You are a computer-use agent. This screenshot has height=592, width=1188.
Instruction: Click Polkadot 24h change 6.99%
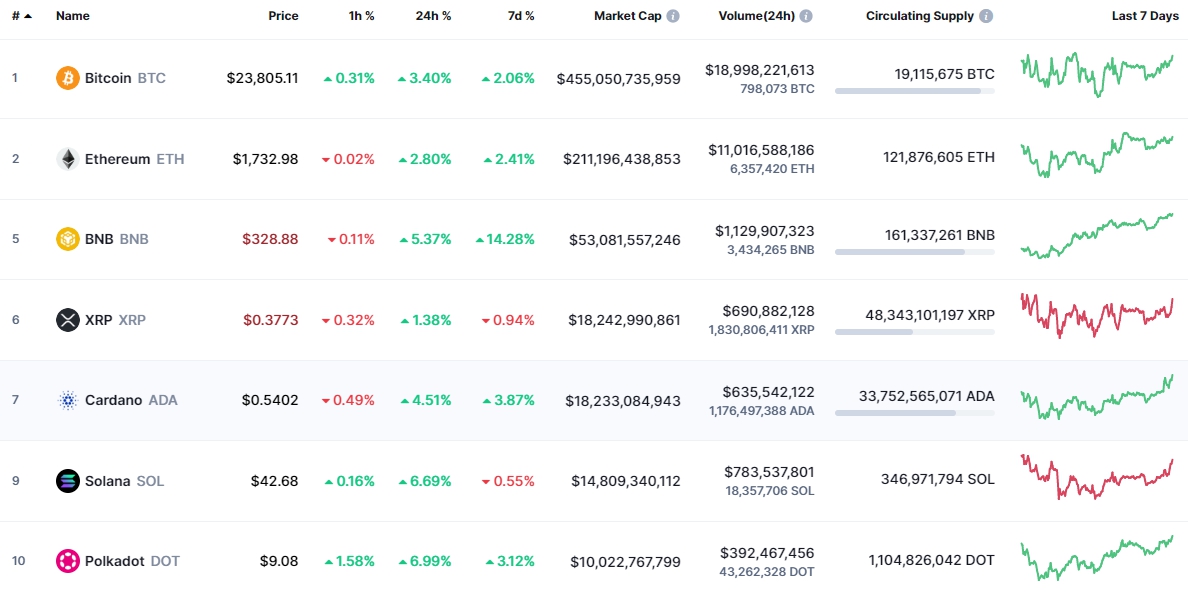click(424, 562)
